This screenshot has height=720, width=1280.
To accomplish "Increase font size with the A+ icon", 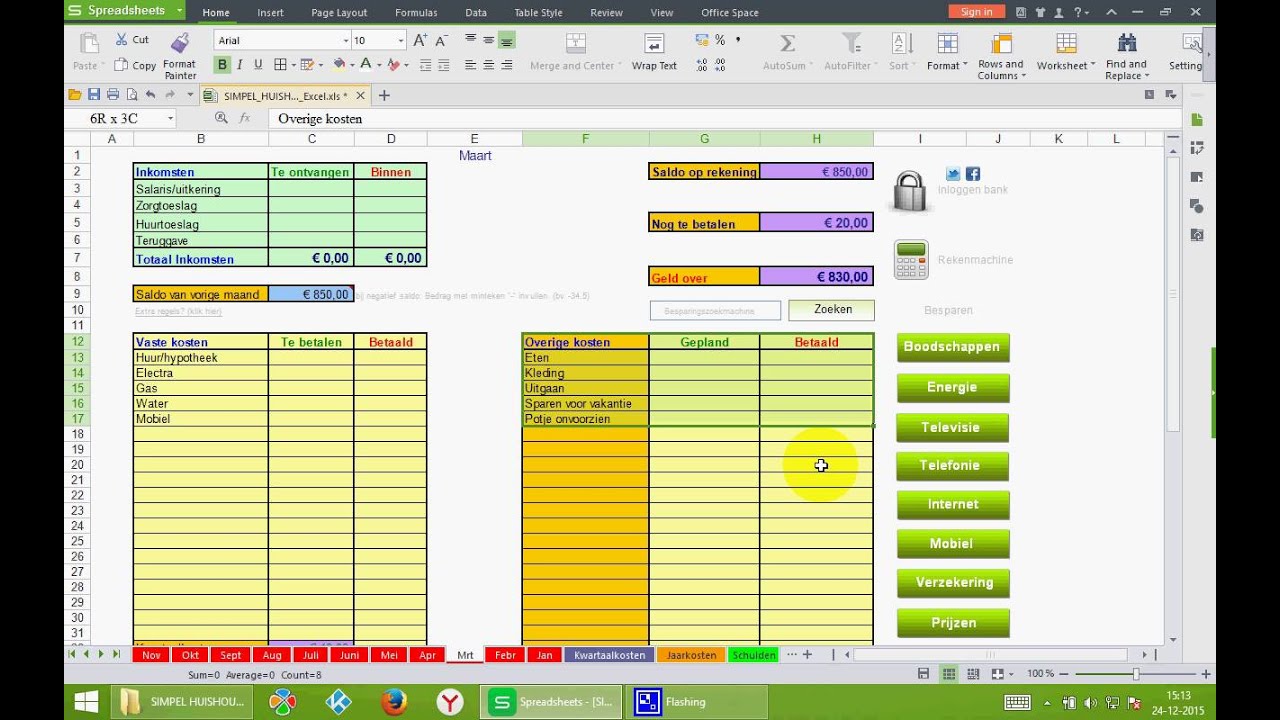I will (x=420, y=40).
